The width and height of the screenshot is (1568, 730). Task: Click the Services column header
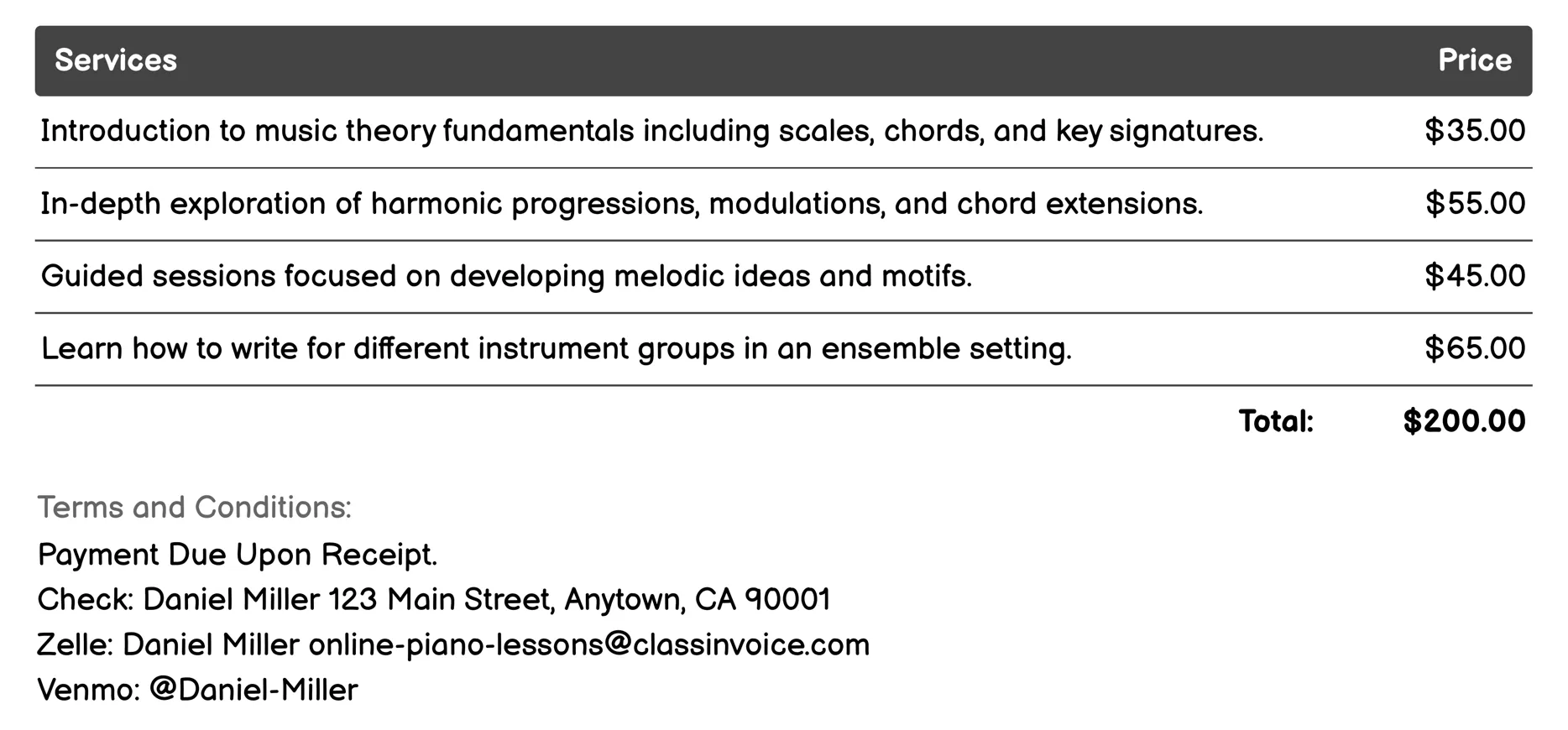click(116, 60)
